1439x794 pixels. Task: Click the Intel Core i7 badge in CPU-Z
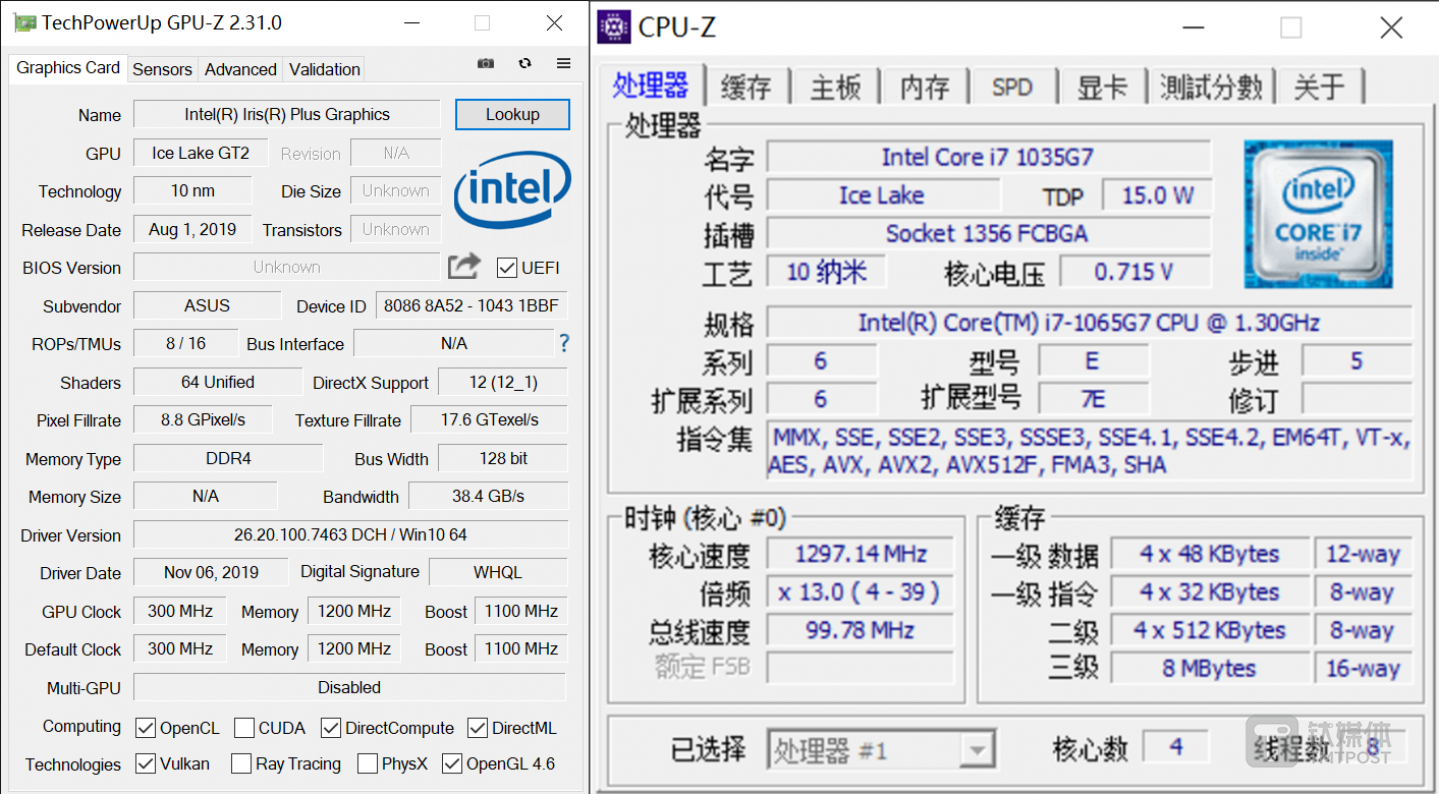click(x=1317, y=212)
